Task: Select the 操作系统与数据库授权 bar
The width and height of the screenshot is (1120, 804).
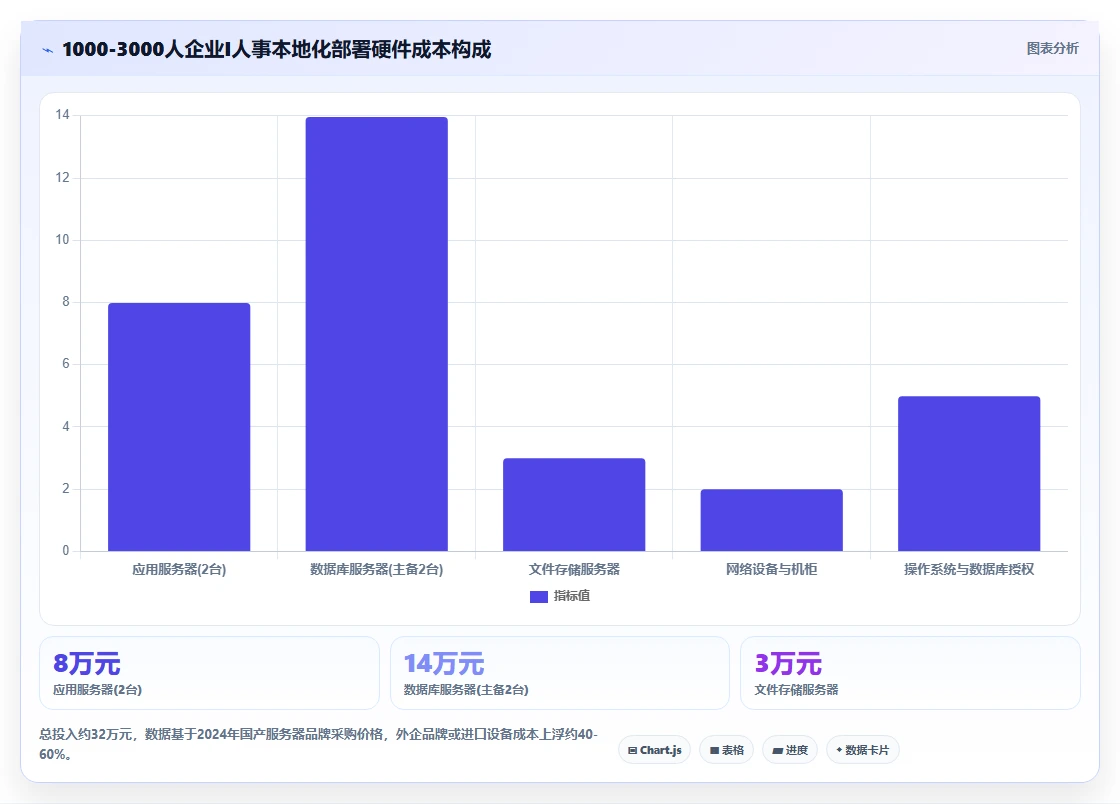Action: point(969,473)
